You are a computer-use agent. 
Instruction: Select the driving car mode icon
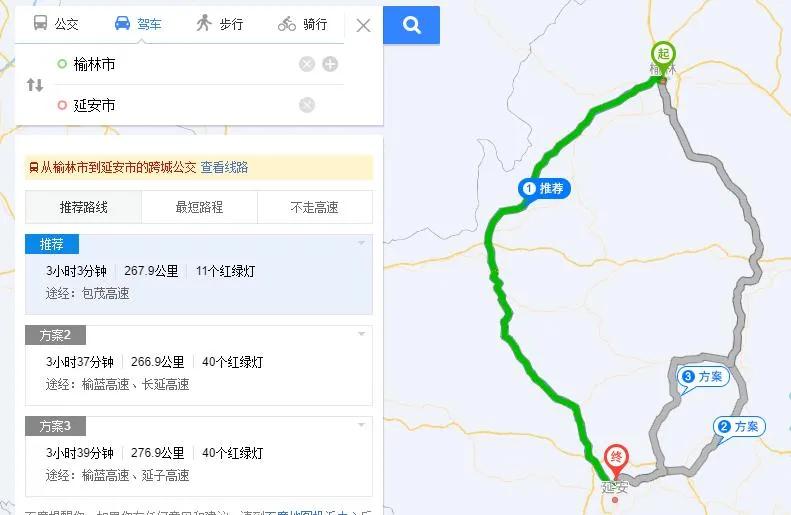tap(122, 23)
